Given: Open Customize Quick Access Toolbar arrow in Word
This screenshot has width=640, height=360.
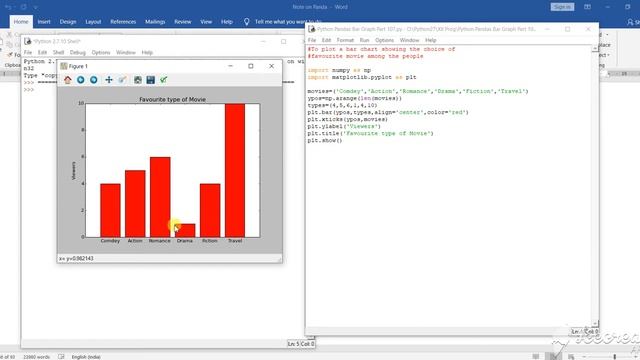Looking at the screenshot, I should pos(36,7).
